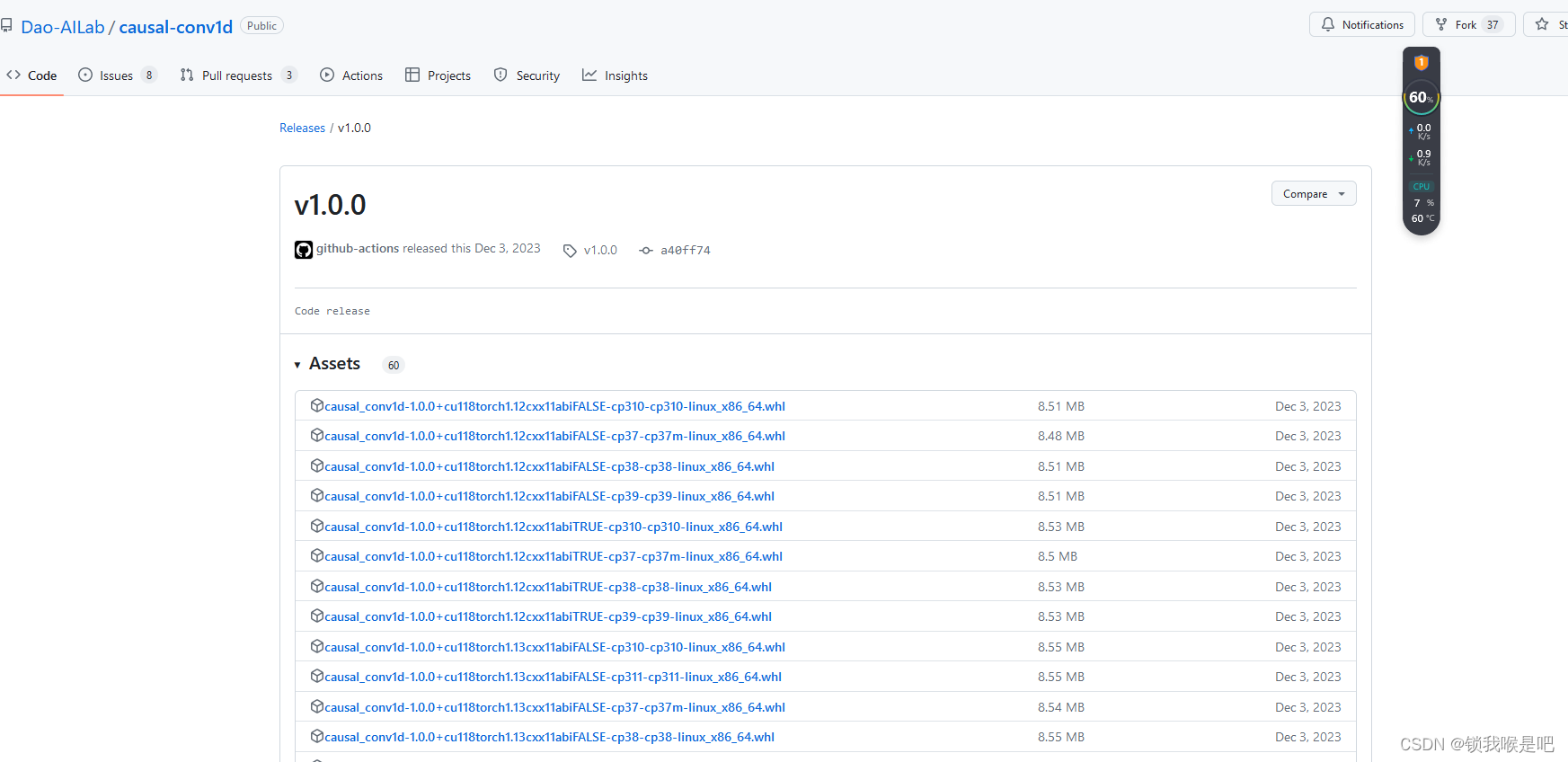This screenshot has height=762, width=1568.
Task: Click package icon of torch1.12 abiTRUE cp310 wheel
Action: (x=317, y=526)
